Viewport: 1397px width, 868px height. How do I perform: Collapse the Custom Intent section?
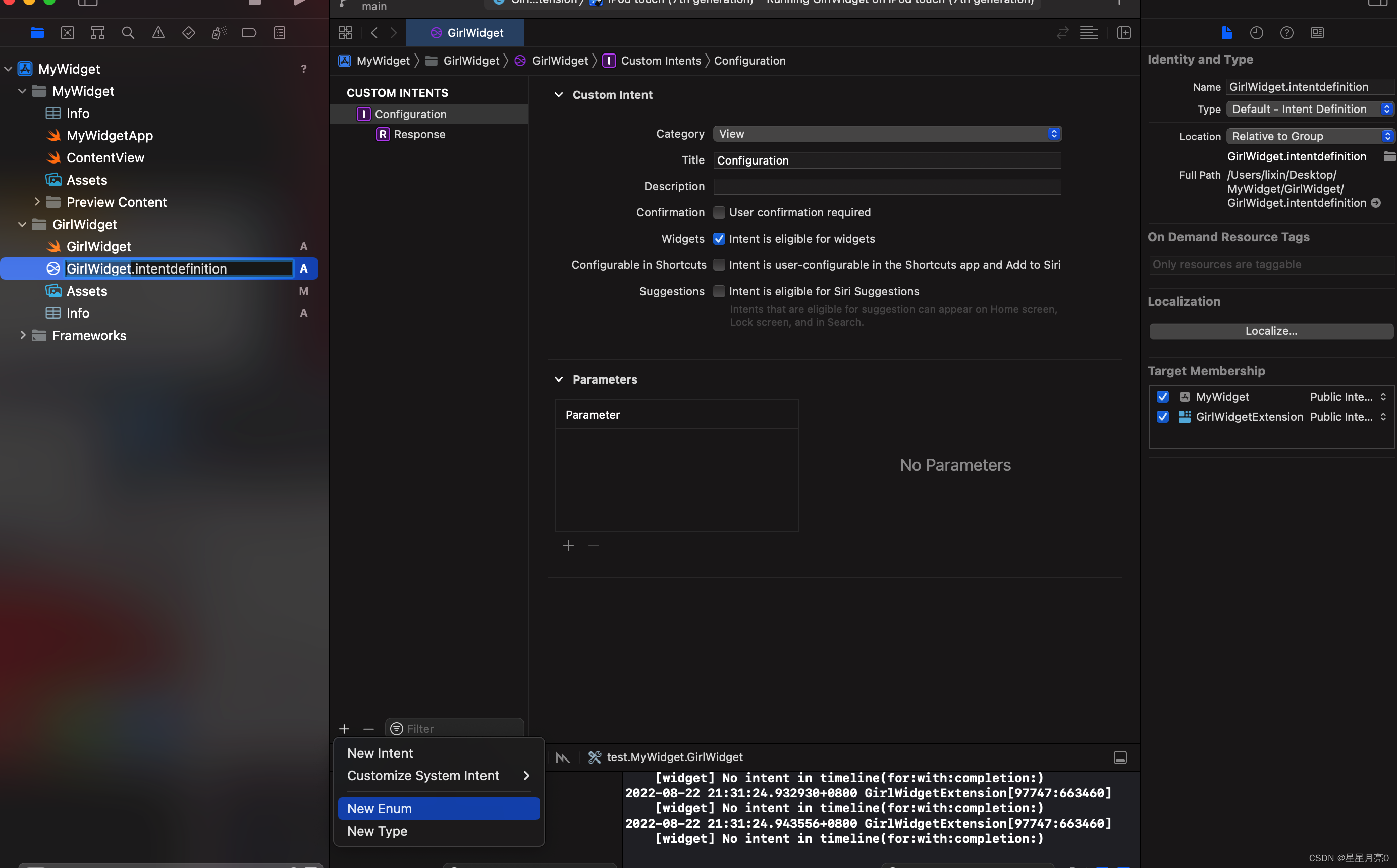coord(559,95)
